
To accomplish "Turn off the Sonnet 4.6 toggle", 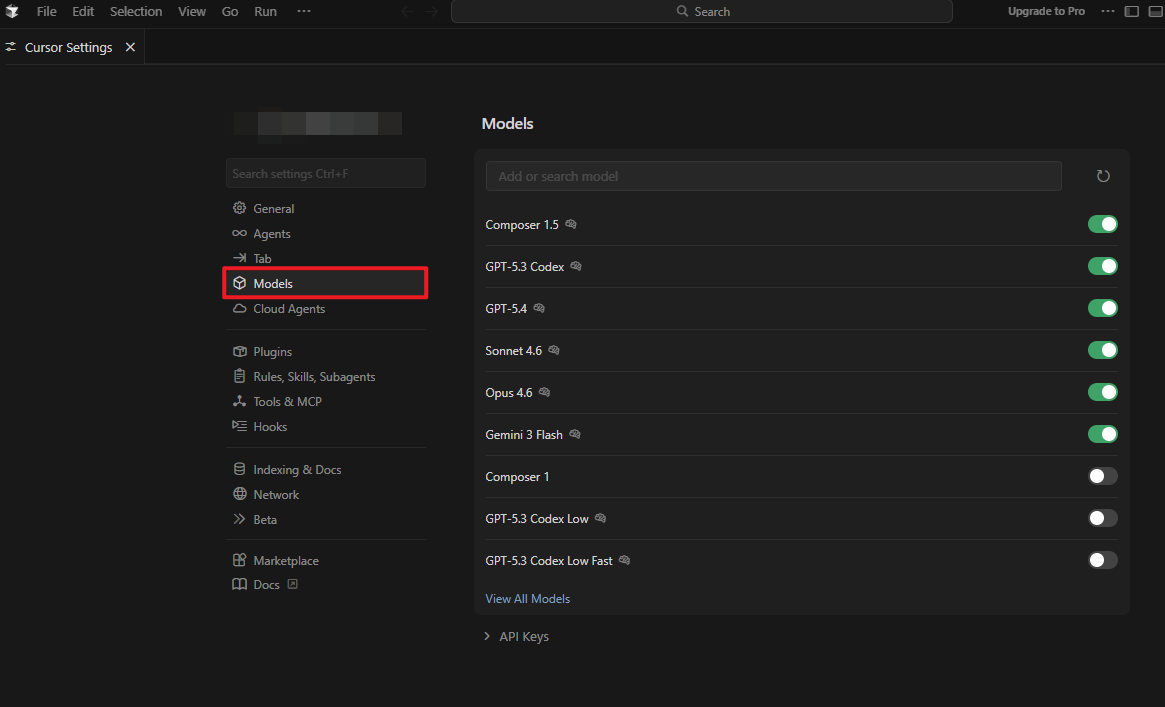I will coord(1103,350).
